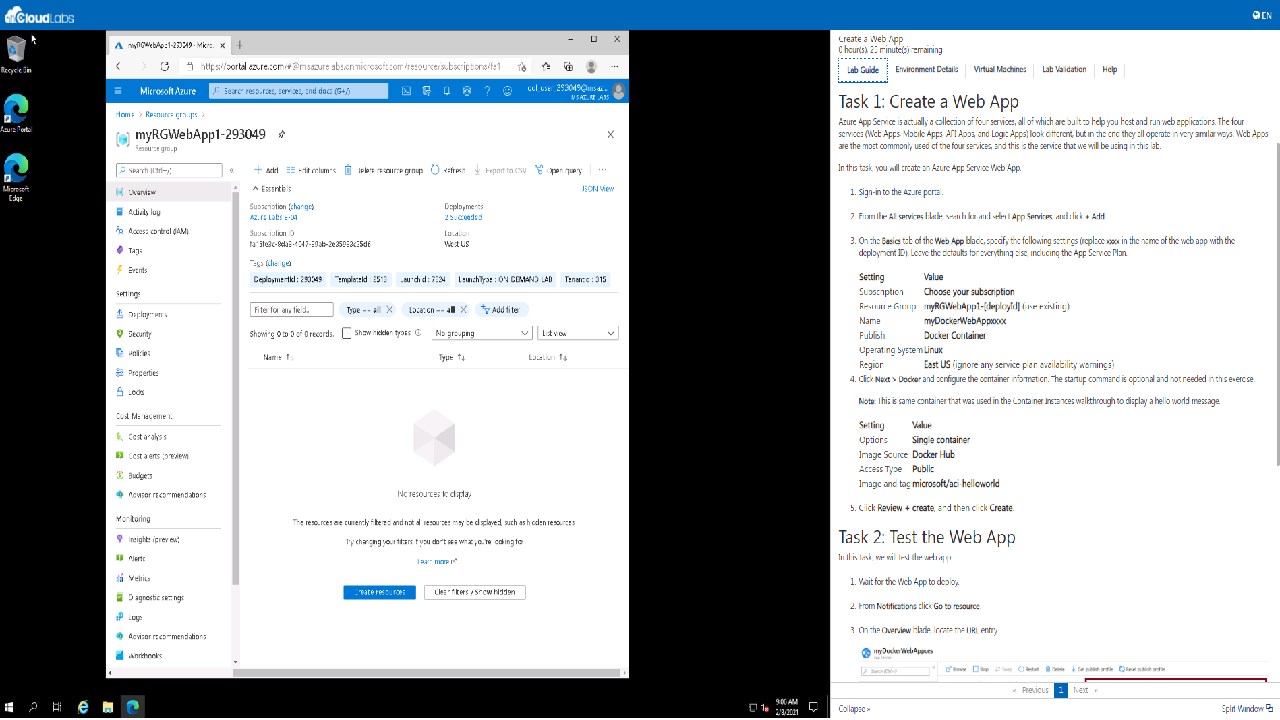
Task: Remove the Type equals all filter
Action: 389,310
